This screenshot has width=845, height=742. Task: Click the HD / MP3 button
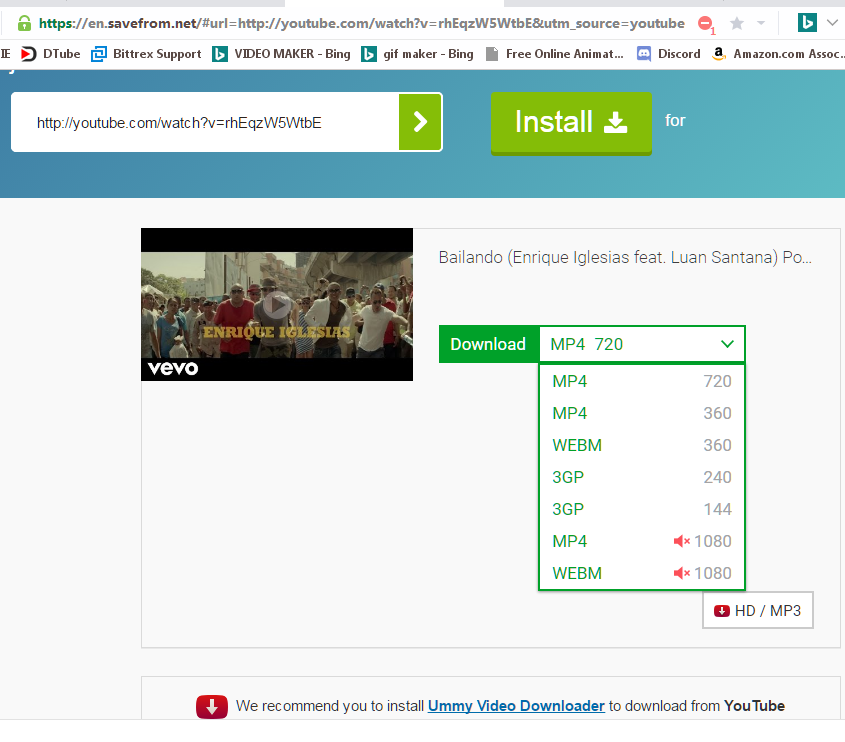coord(758,611)
